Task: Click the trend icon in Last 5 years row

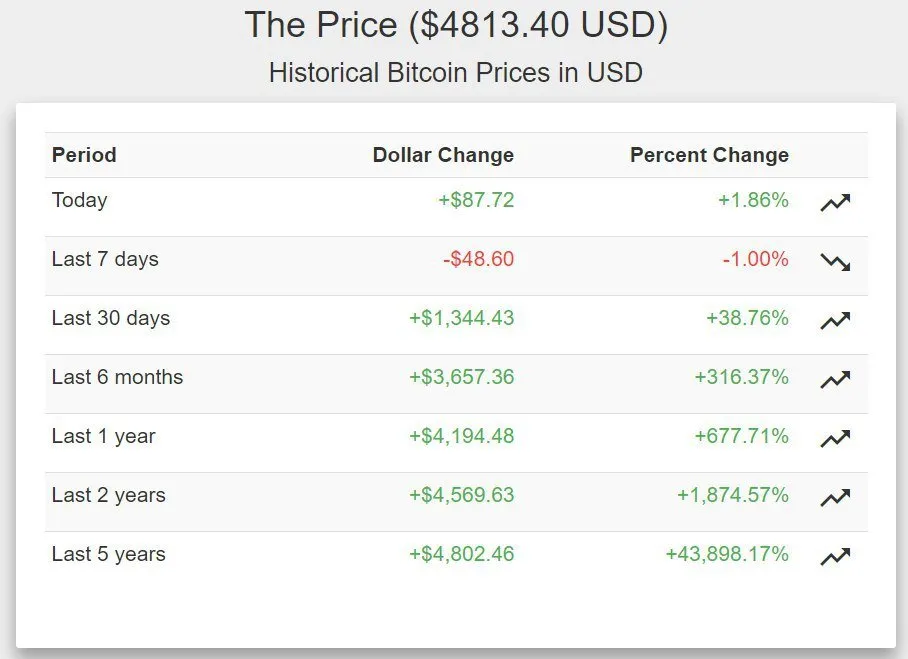Action: [835, 557]
